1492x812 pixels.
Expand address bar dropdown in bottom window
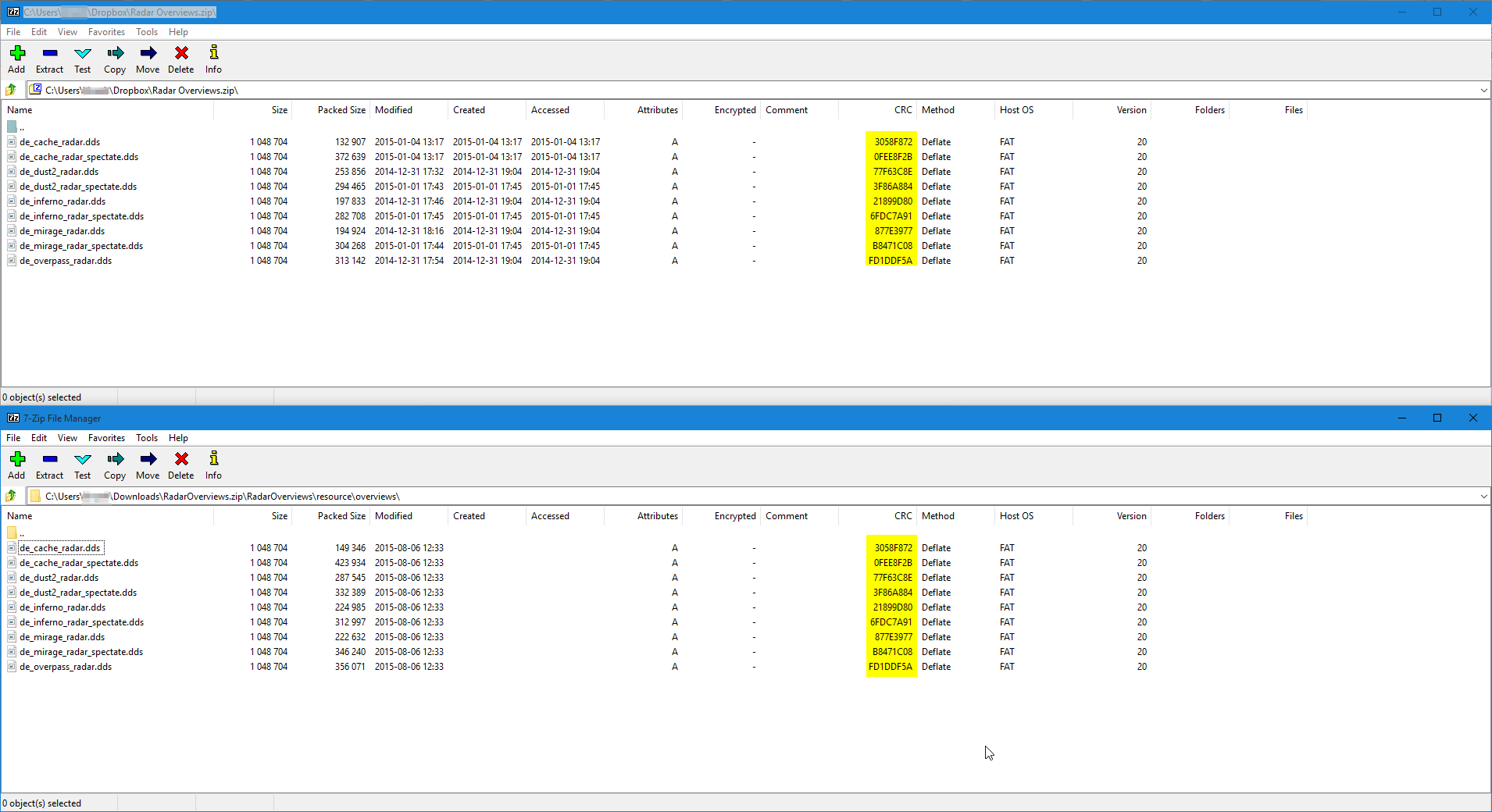[1483, 497]
